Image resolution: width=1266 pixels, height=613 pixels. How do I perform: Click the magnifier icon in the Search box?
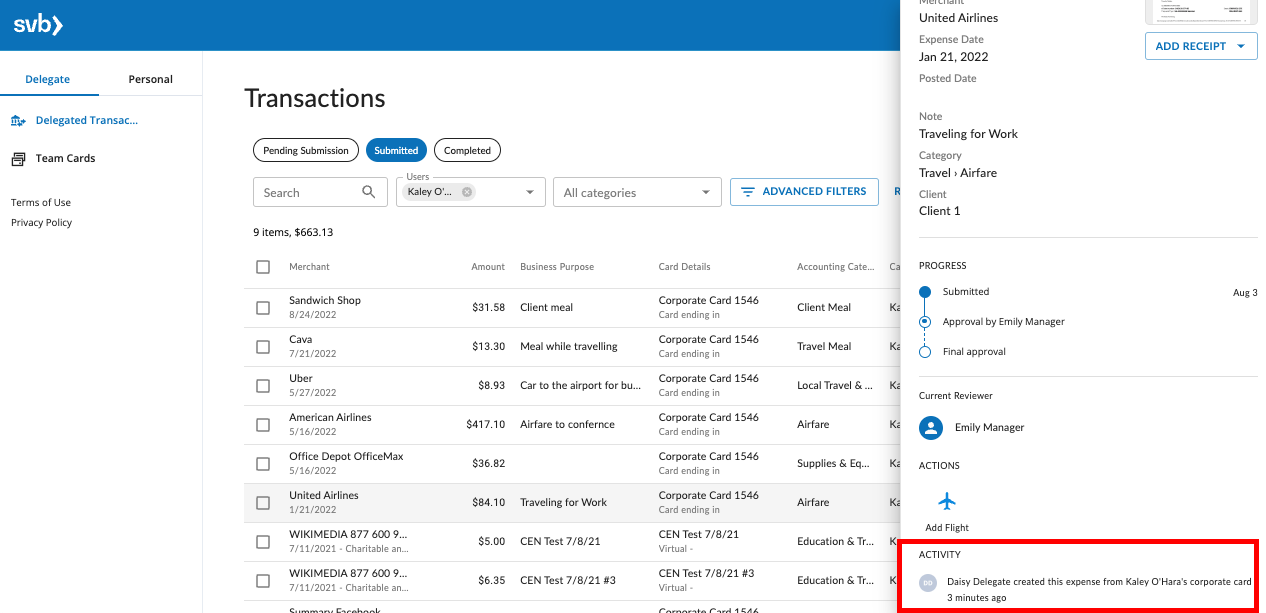[369, 192]
